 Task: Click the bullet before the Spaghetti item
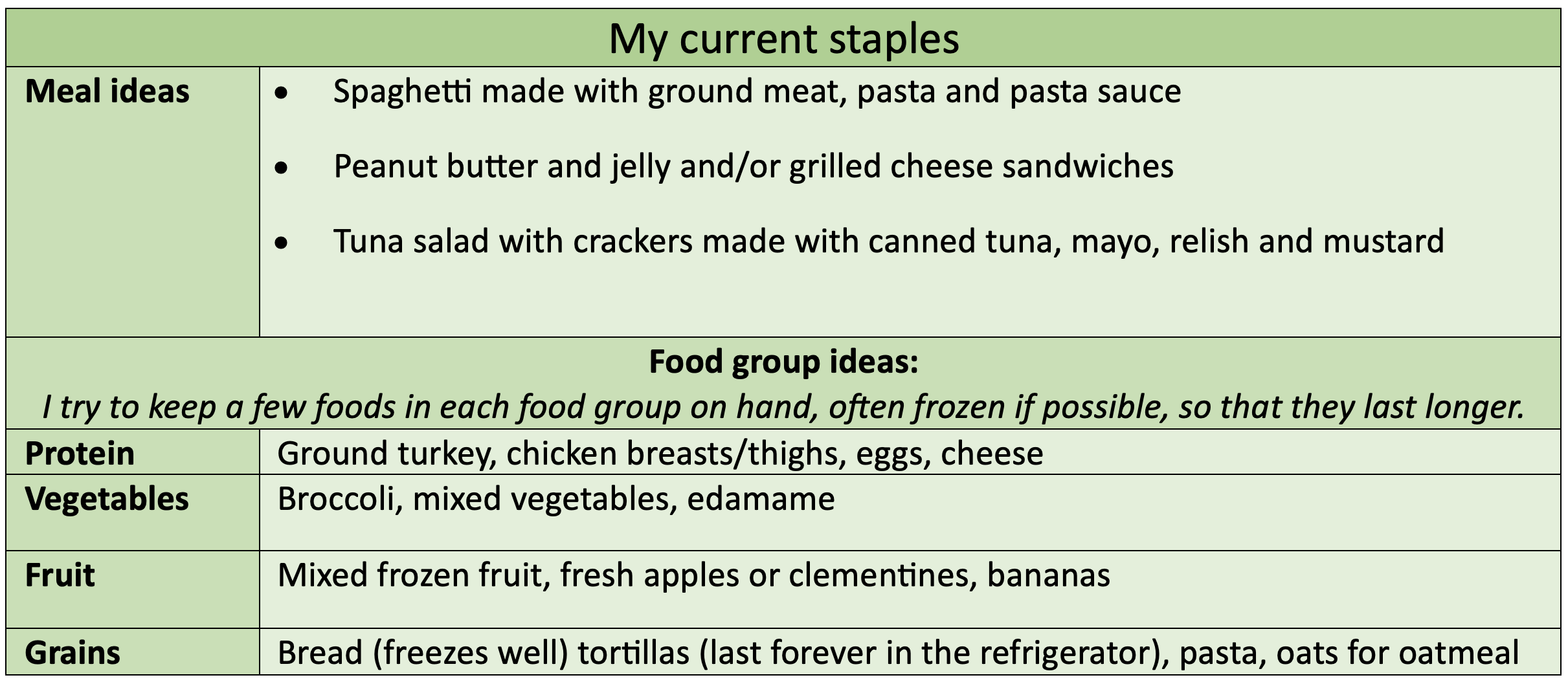[281, 94]
